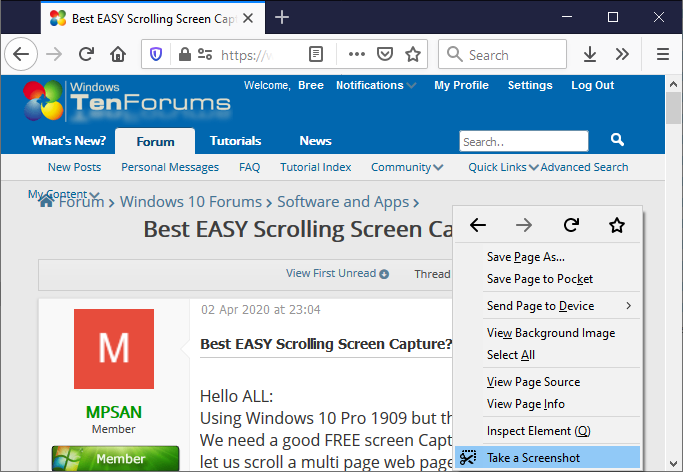Viewport: 683px width, 472px height.
Task: Click Log Out link
Action: coord(592,85)
